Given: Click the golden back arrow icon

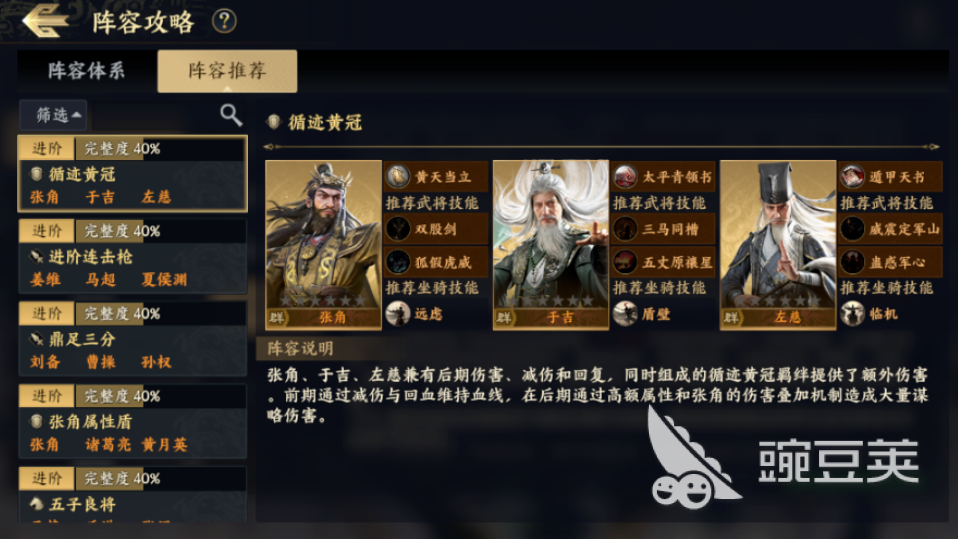Looking at the screenshot, I should tap(45, 21).
